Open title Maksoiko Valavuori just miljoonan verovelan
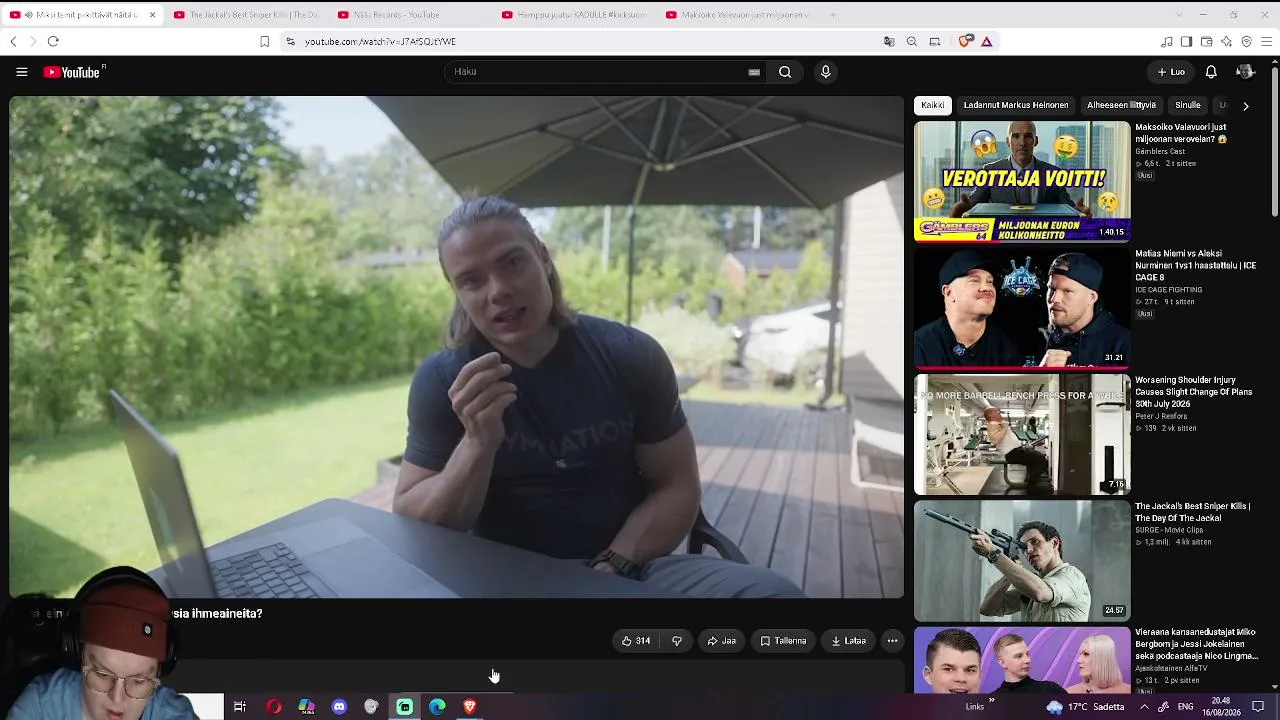 pyautogui.click(x=1181, y=133)
